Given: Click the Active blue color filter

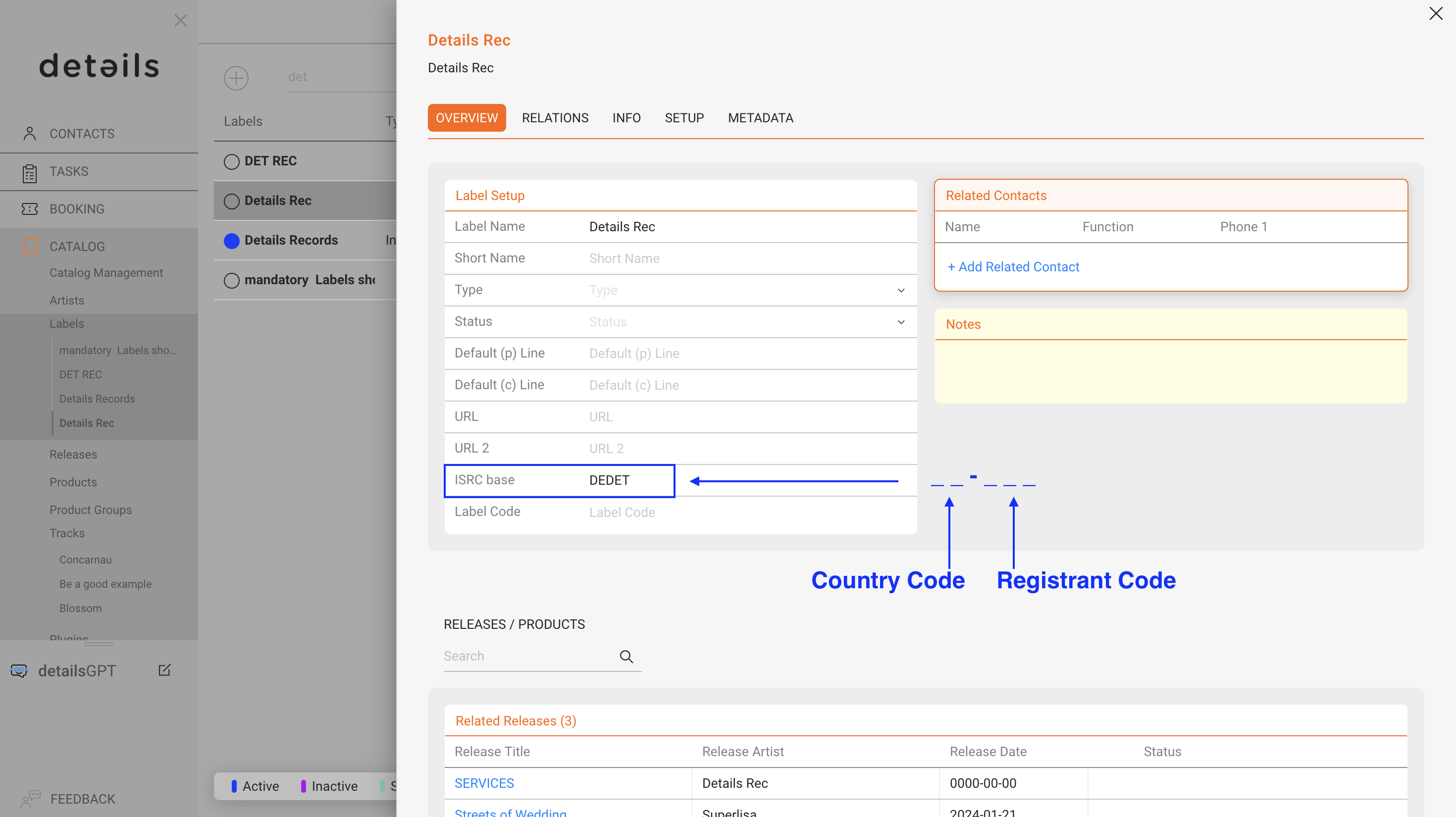Looking at the screenshot, I should click(x=234, y=786).
